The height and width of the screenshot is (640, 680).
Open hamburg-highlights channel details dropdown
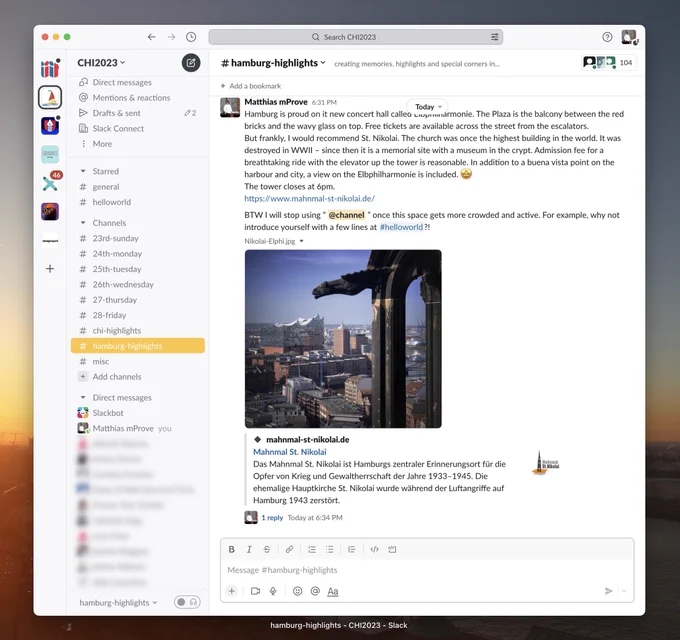(x=273, y=63)
